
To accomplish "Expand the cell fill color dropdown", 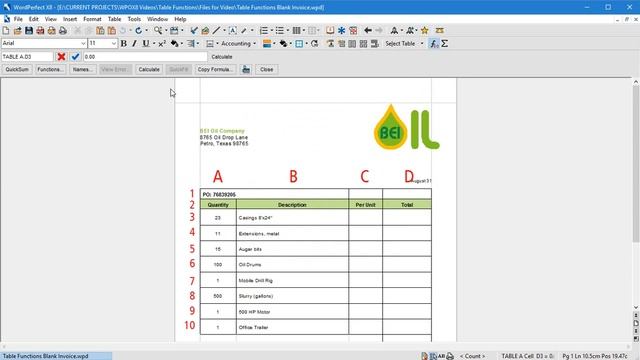I will point(274,44).
